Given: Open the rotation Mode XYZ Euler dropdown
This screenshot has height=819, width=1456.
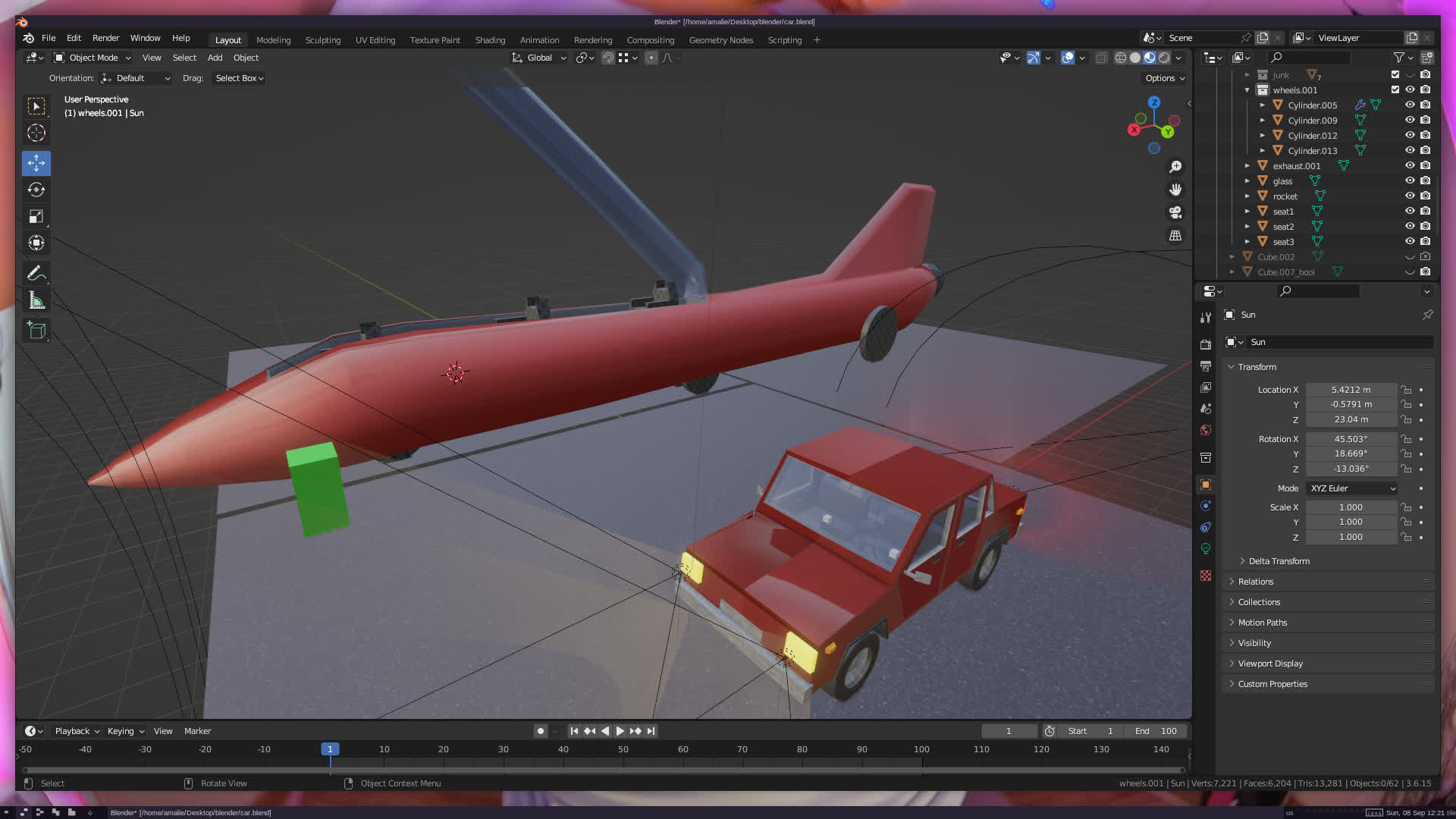Looking at the screenshot, I should [1352, 488].
